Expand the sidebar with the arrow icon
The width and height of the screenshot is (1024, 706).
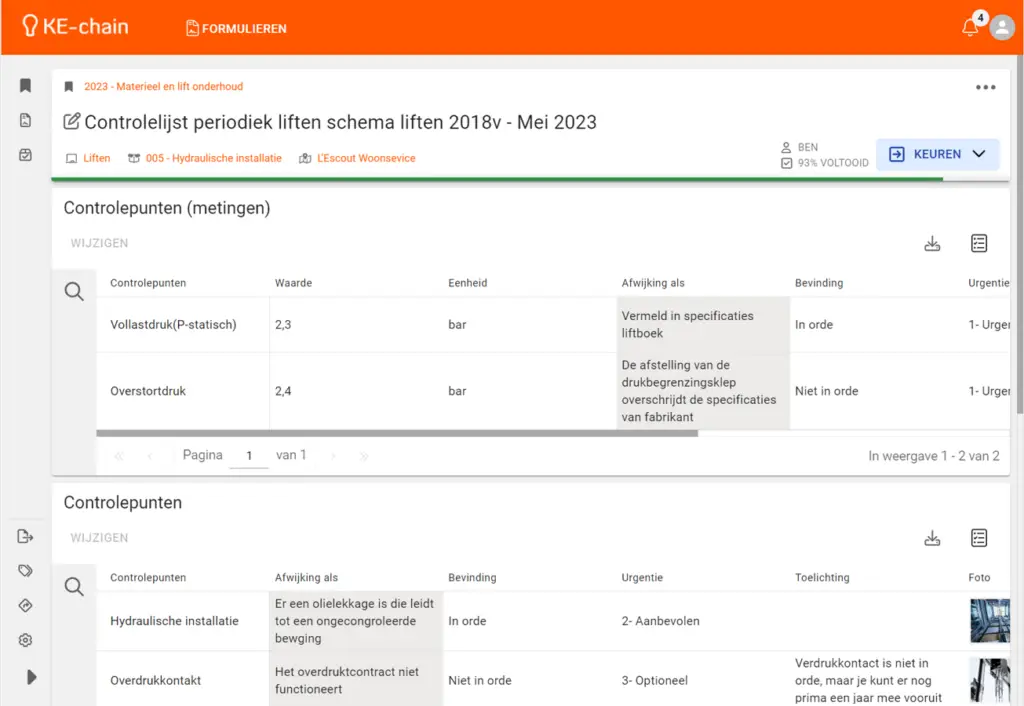click(x=31, y=677)
